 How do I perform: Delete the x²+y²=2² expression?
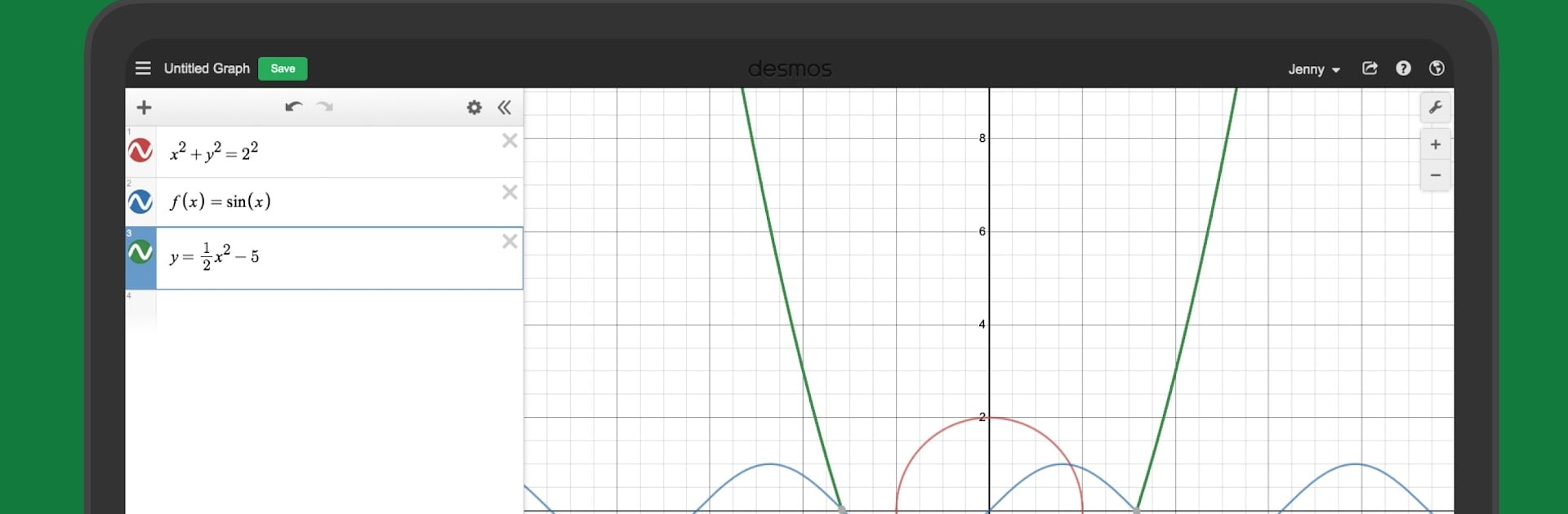tap(510, 140)
